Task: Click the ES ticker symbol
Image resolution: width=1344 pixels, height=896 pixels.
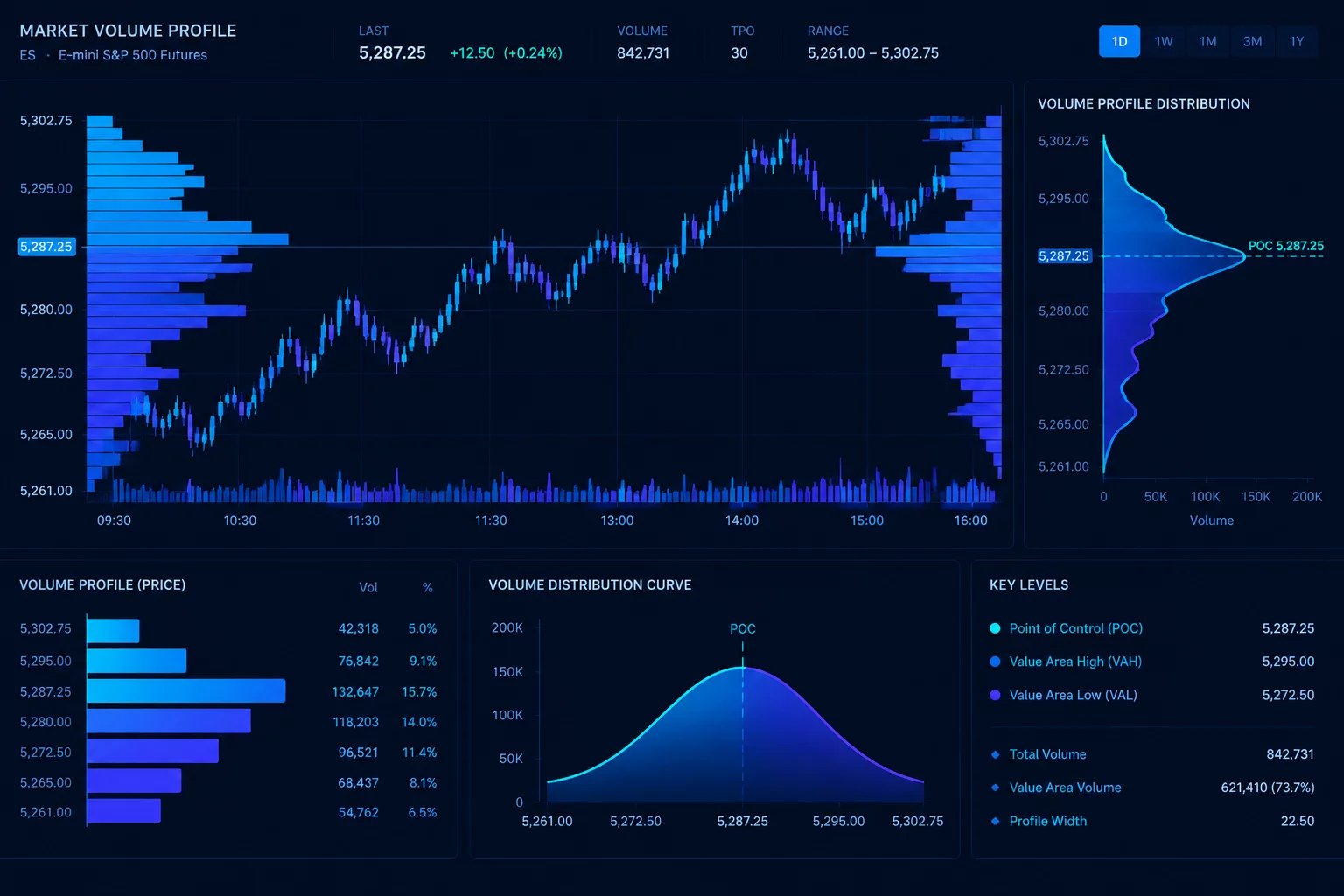Action: (28, 55)
